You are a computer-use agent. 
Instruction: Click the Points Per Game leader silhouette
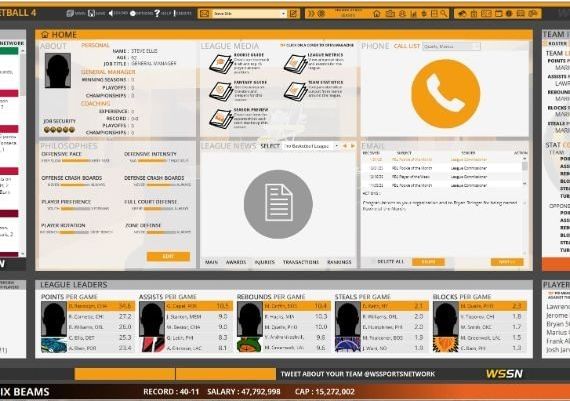pos(54,320)
